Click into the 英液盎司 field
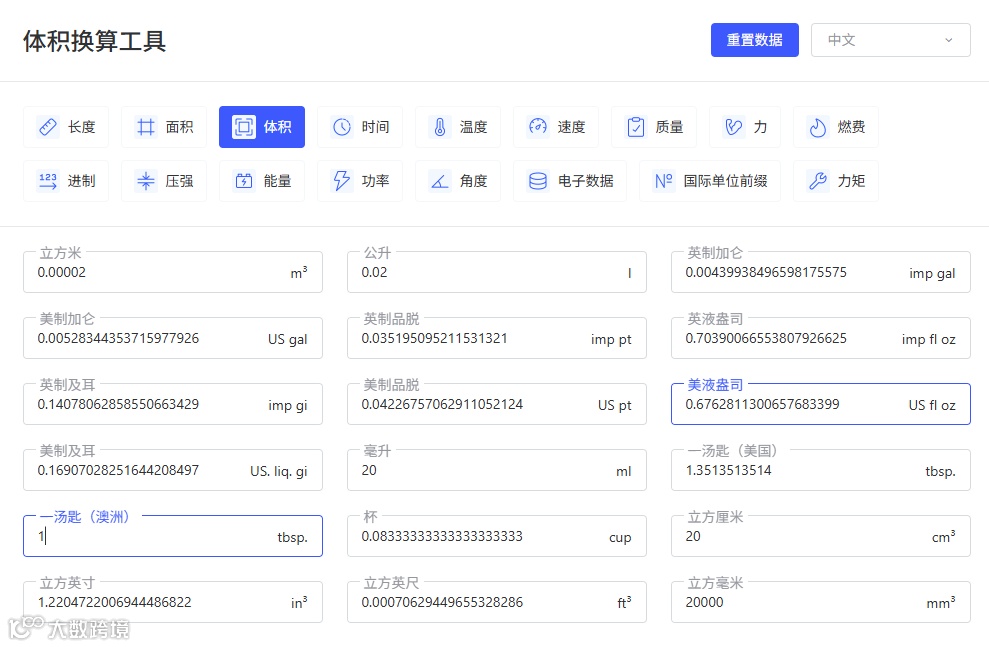The width and height of the screenshot is (989, 647). (x=821, y=338)
